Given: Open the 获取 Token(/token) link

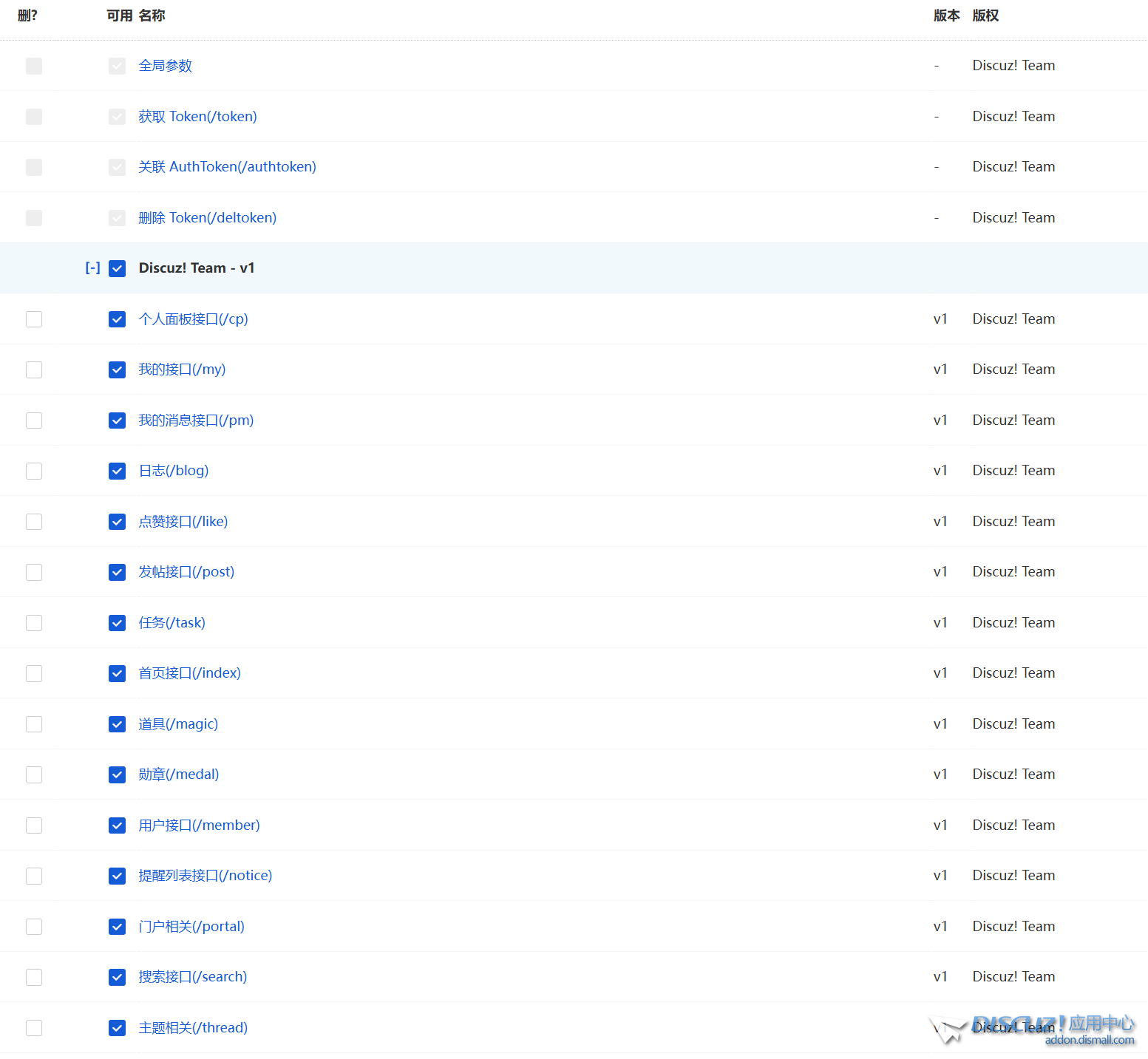Looking at the screenshot, I should click(198, 117).
